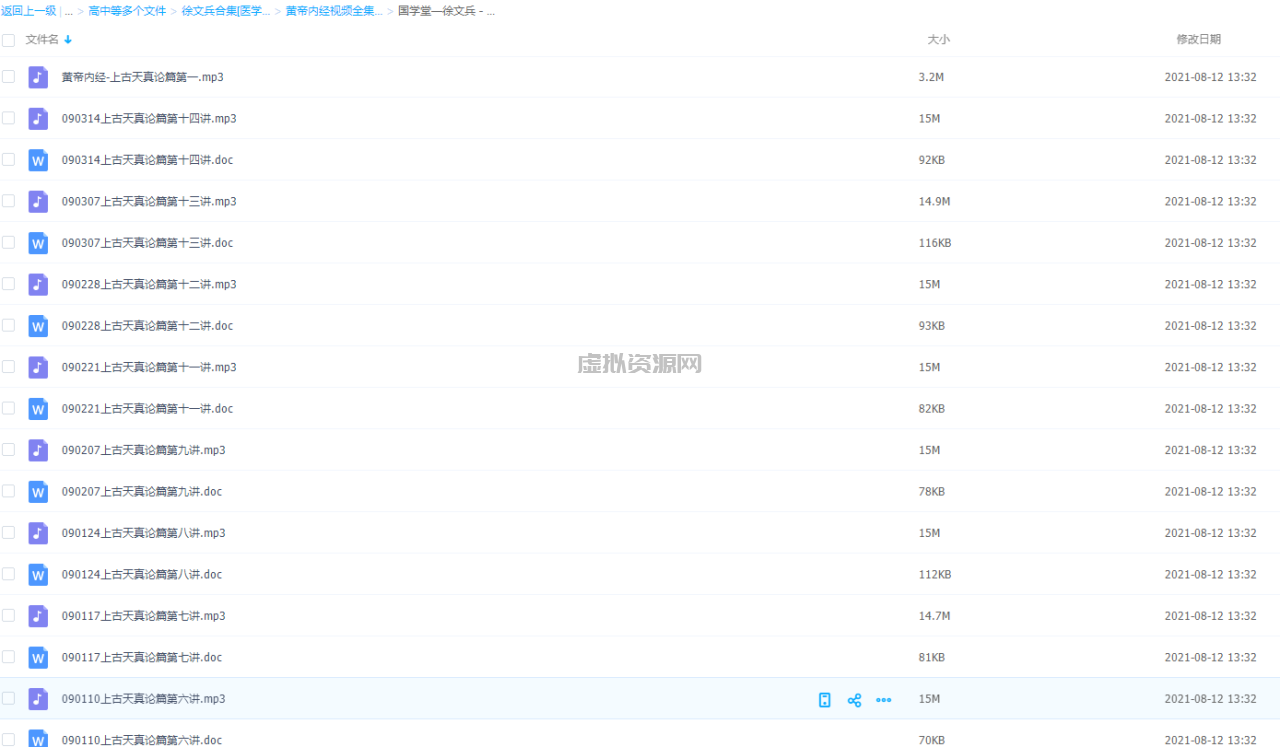Sort by 大小 column header
The image size is (1280, 747).
(x=939, y=40)
